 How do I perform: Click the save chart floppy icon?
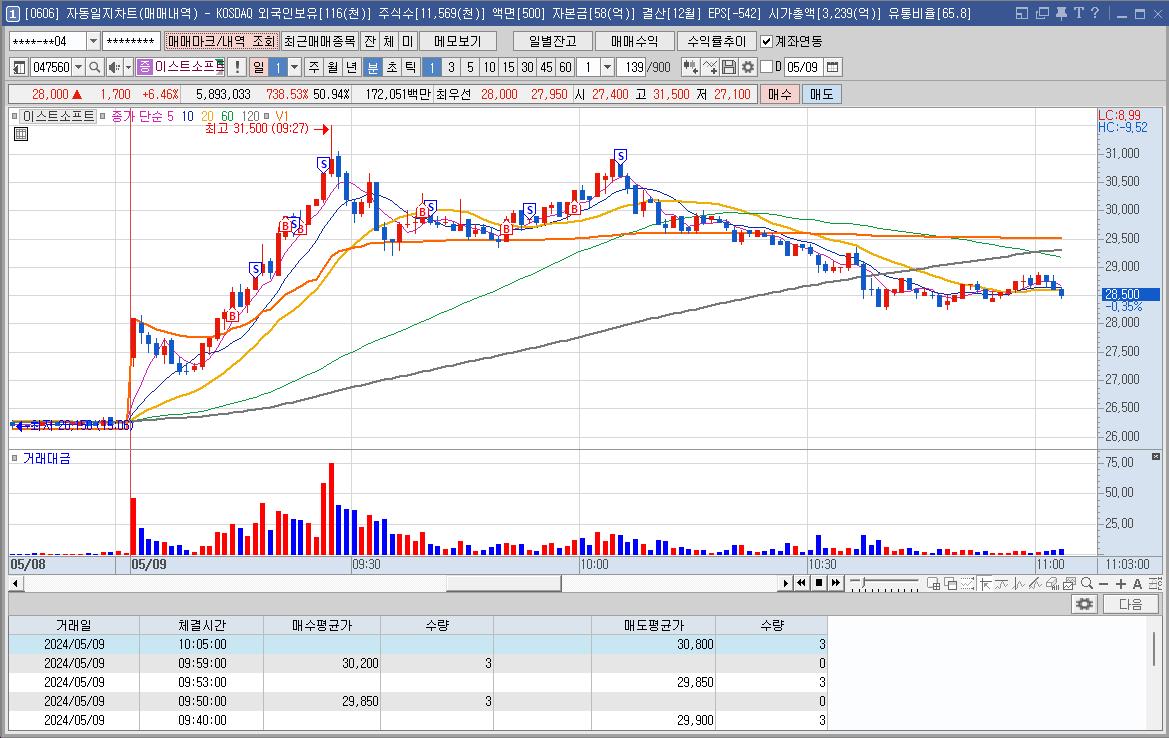[x=729, y=67]
